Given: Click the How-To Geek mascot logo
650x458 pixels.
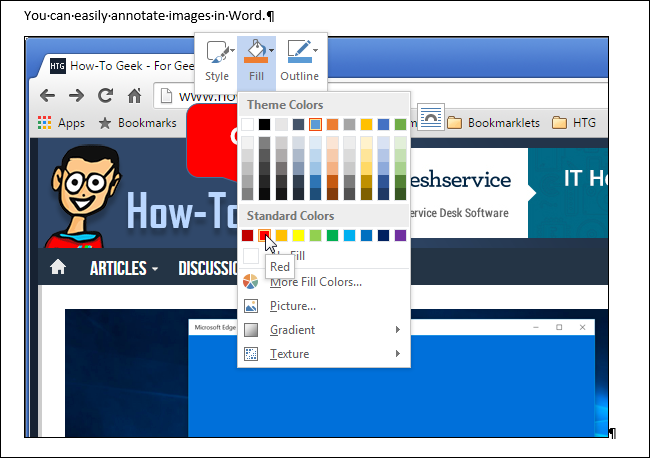Looking at the screenshot, I should click(x=85, y=197).
